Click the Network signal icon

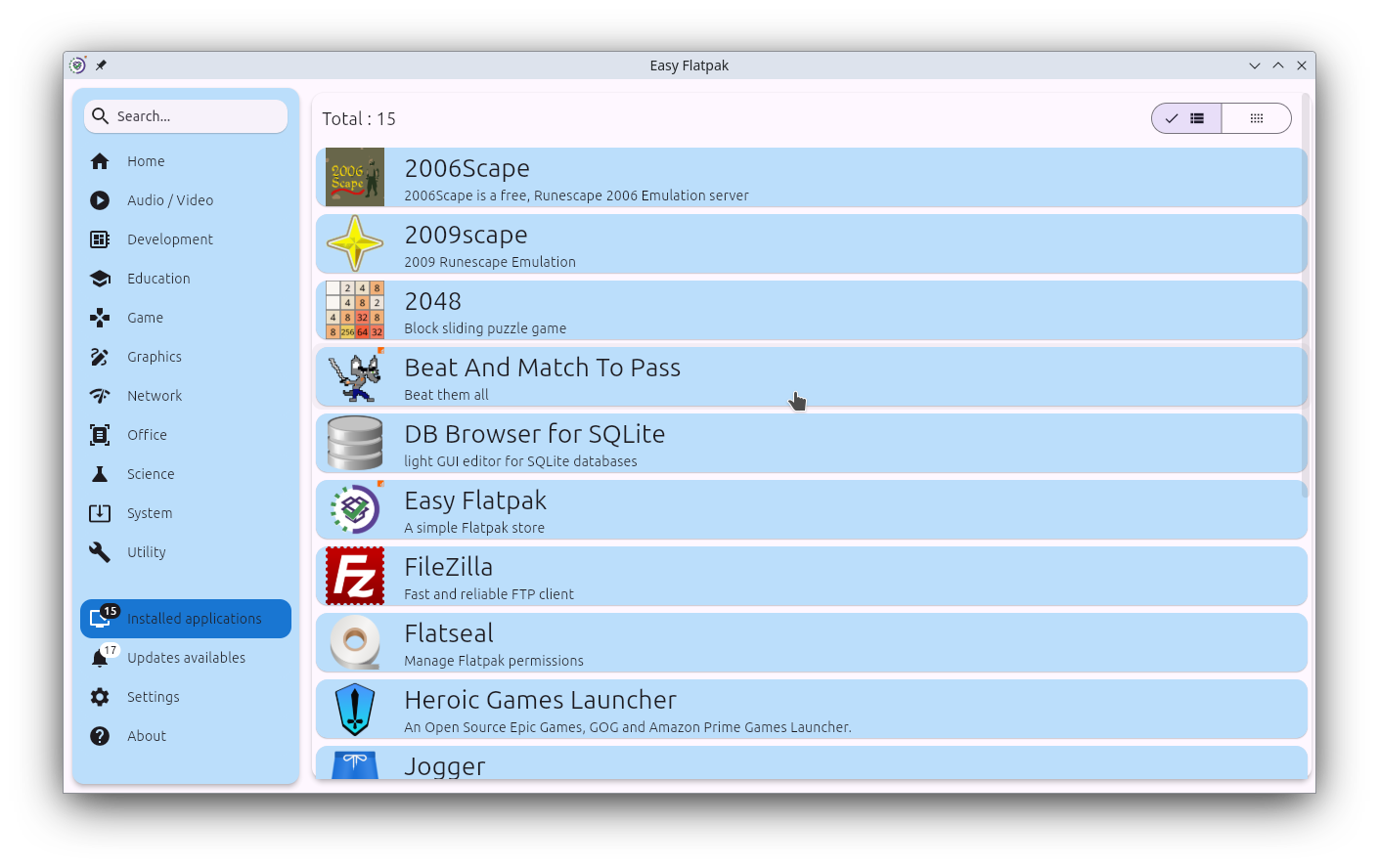point(100,396)
